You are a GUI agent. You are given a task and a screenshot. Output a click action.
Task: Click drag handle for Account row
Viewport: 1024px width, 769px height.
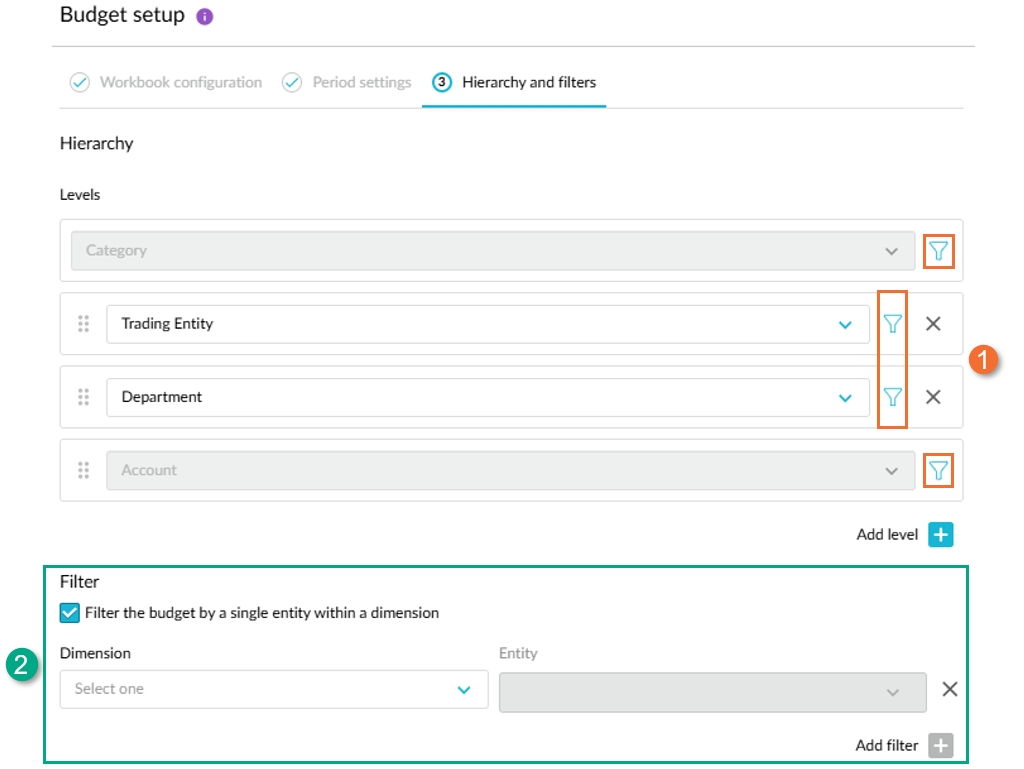pos(84,470)
